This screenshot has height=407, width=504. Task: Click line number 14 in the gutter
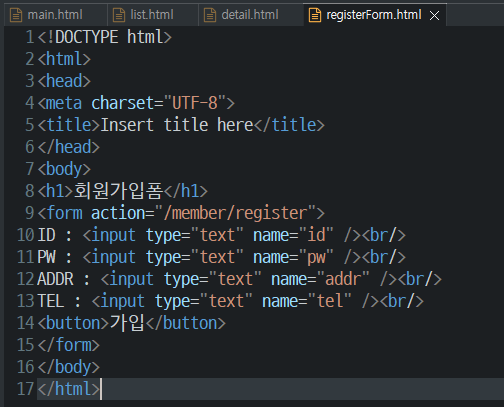click(26, 323)
